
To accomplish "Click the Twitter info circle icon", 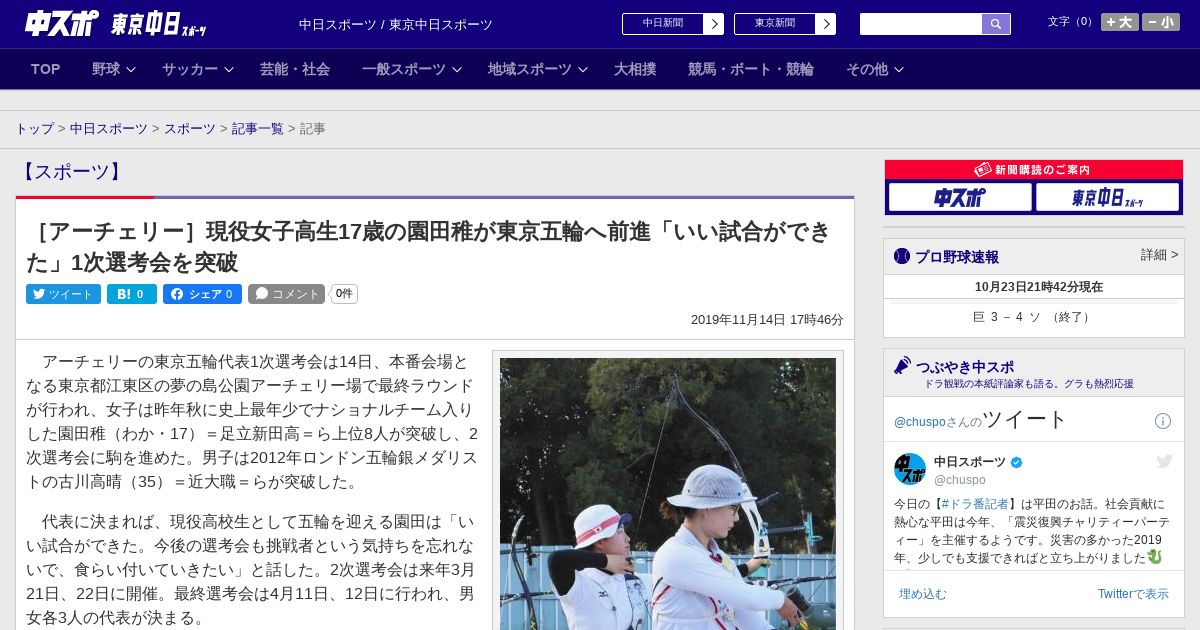I will pyautogui.click(x=1163, y=421).
